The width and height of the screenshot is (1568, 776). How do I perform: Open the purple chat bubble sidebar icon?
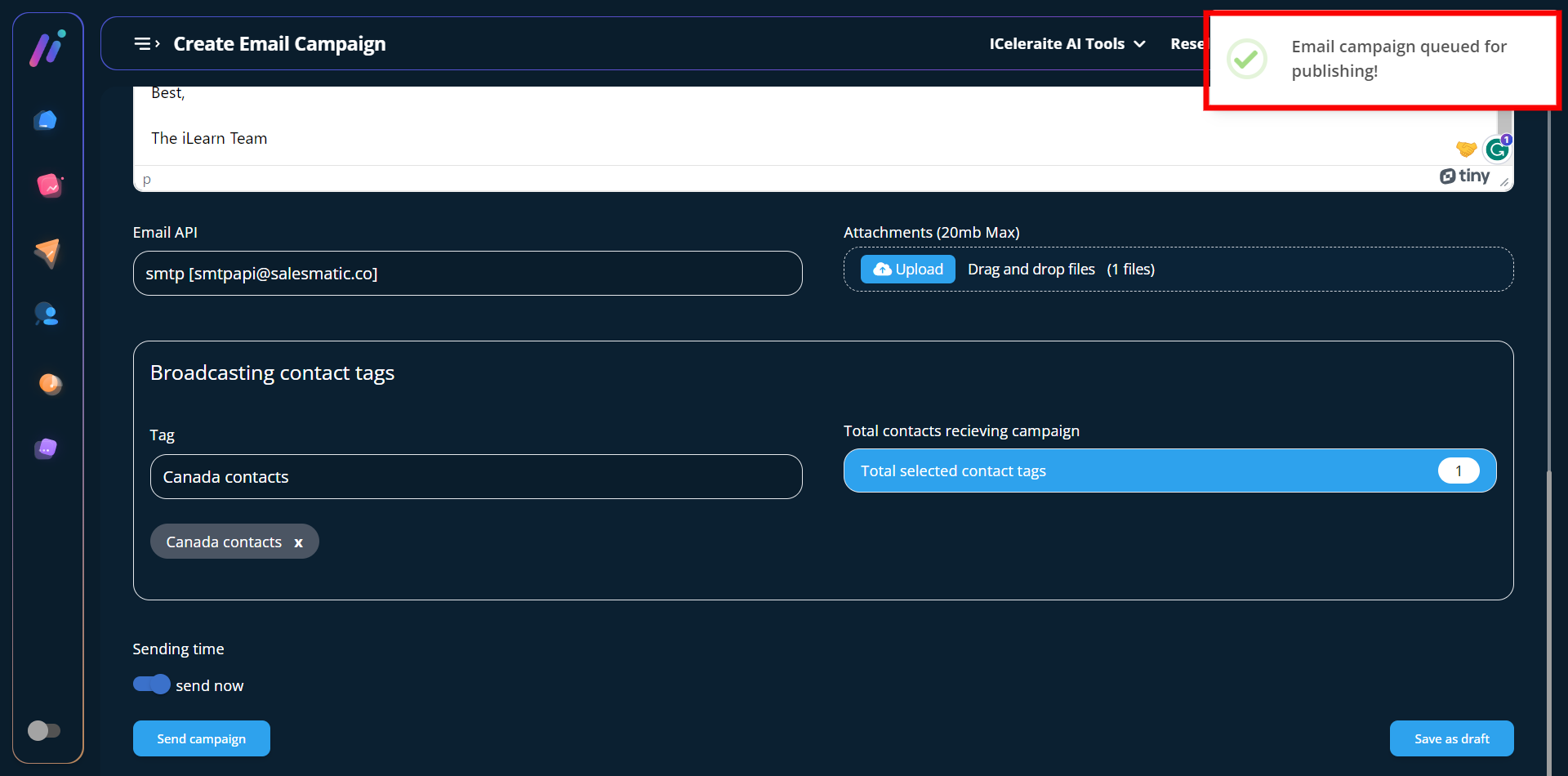coord(47,448)
